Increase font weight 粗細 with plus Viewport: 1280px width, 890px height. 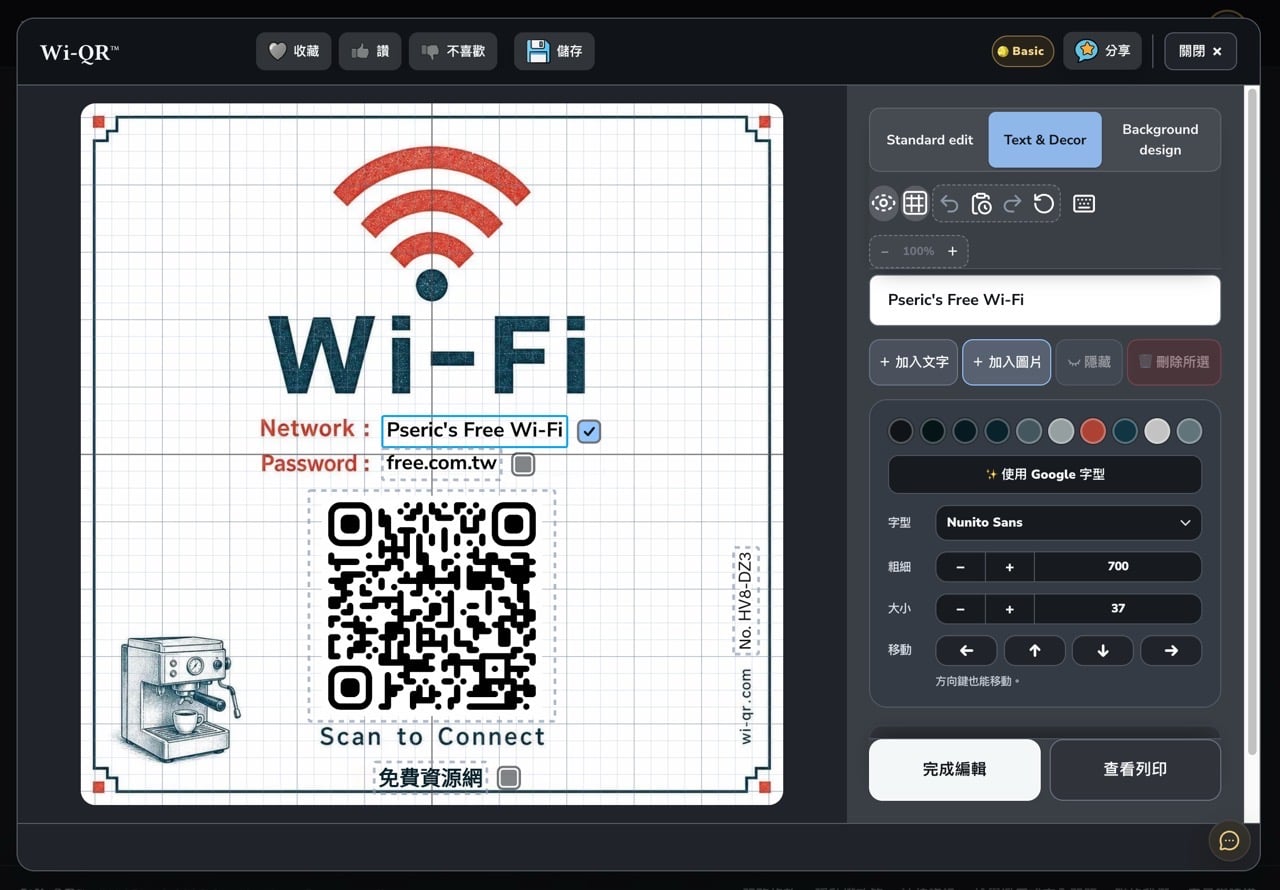pos(1010,567)
